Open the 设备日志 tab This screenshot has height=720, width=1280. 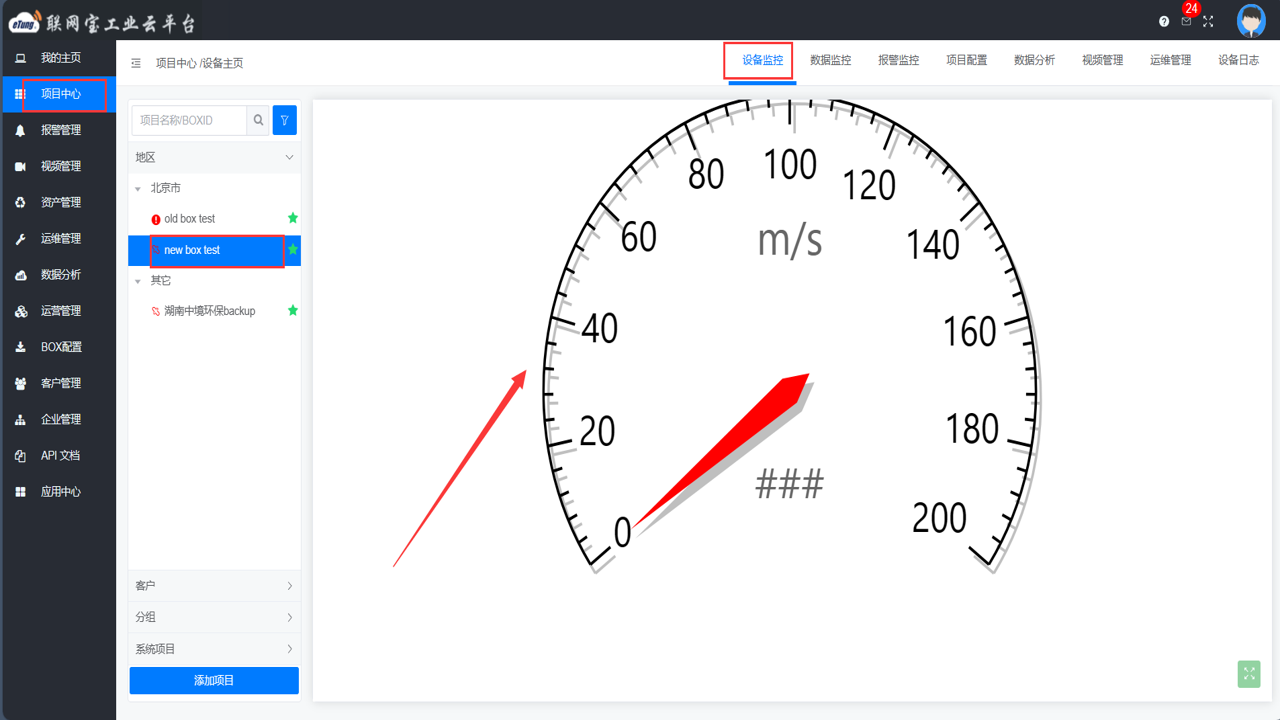(x=1238, y=60)
